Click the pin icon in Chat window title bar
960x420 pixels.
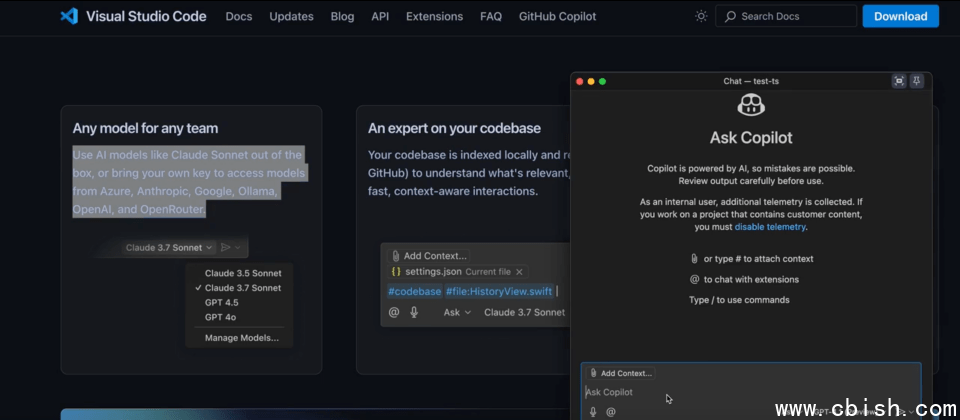point(917,81)
